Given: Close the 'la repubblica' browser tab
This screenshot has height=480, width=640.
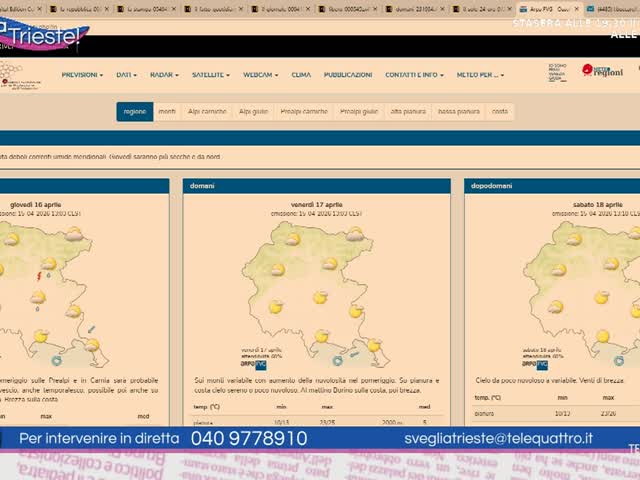Looking at the screenshot, I should coord(108,8).
